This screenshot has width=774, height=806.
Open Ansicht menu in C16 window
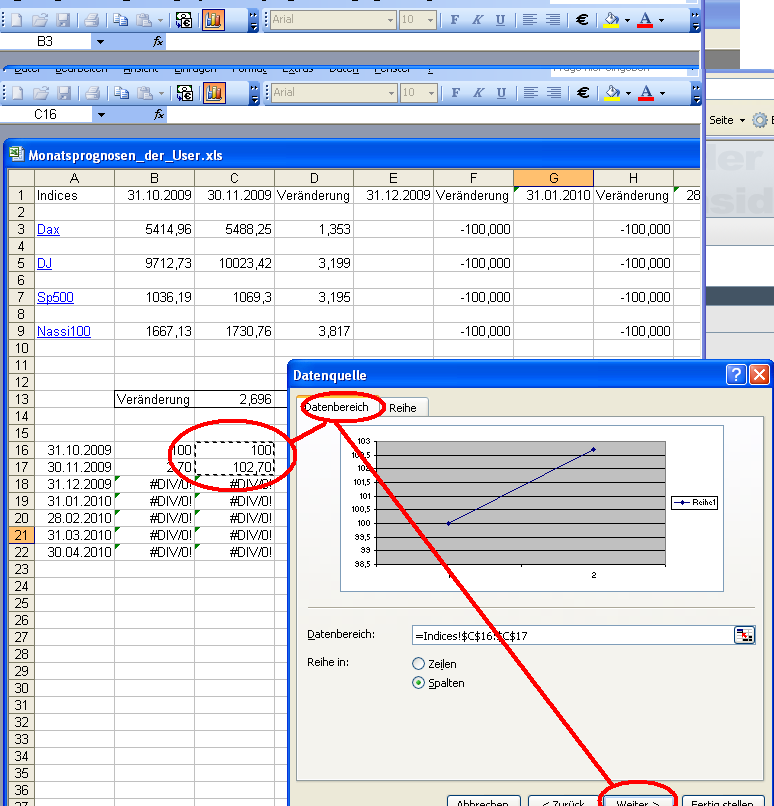141,70
